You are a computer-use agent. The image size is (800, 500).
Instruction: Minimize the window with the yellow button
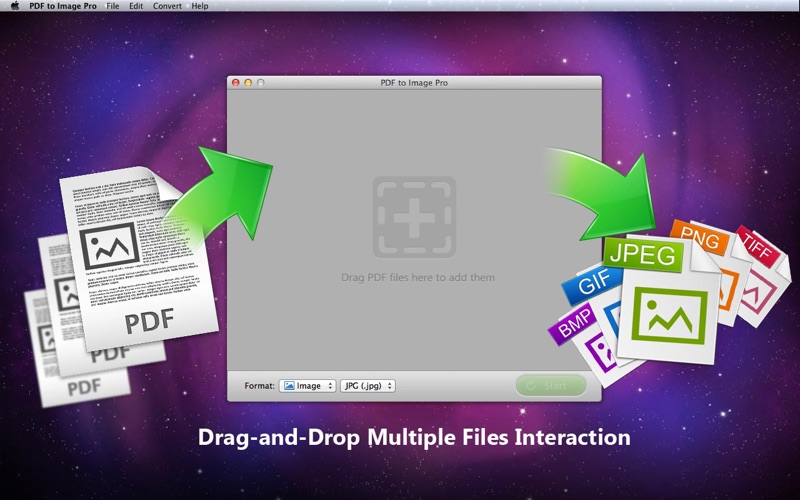click(248, 83)
